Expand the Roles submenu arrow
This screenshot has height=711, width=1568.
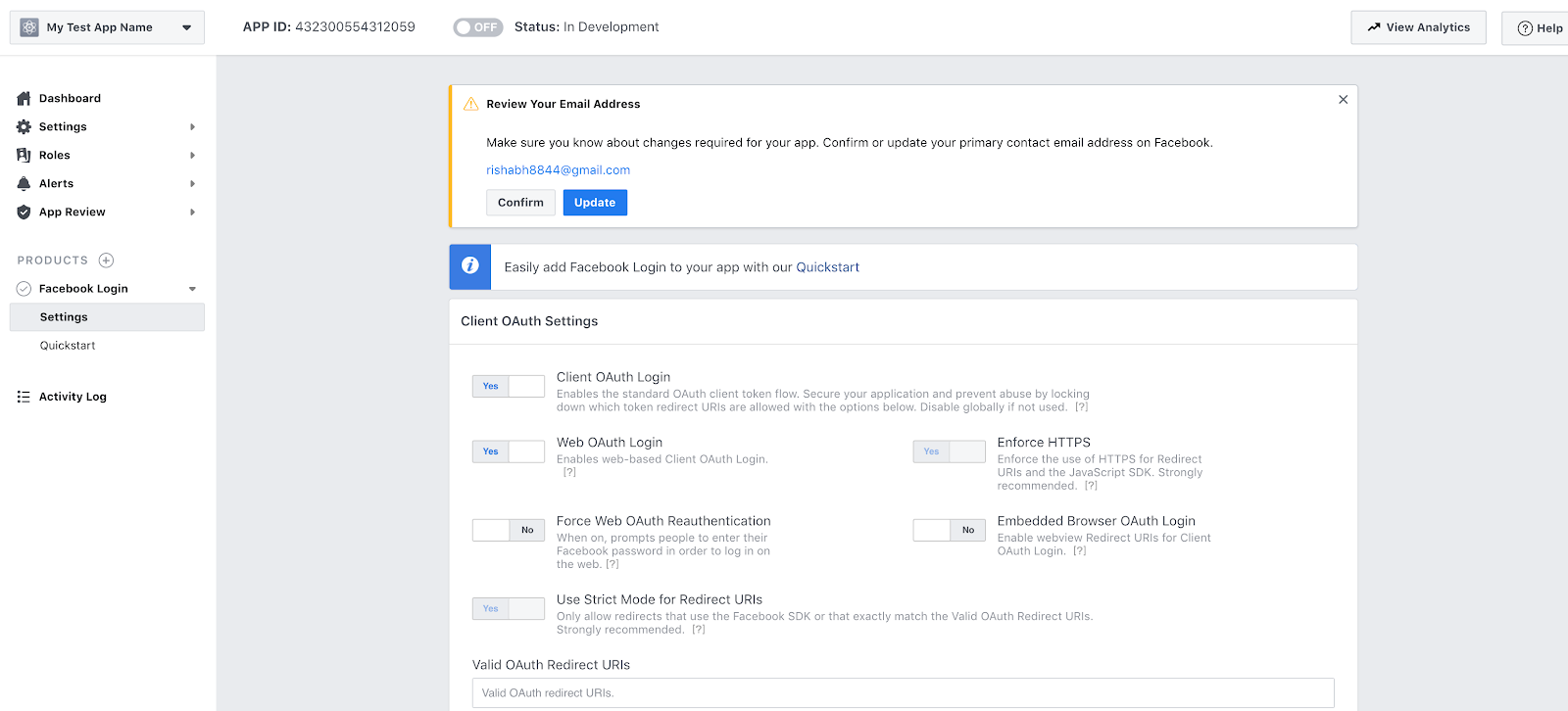[193, 156]
